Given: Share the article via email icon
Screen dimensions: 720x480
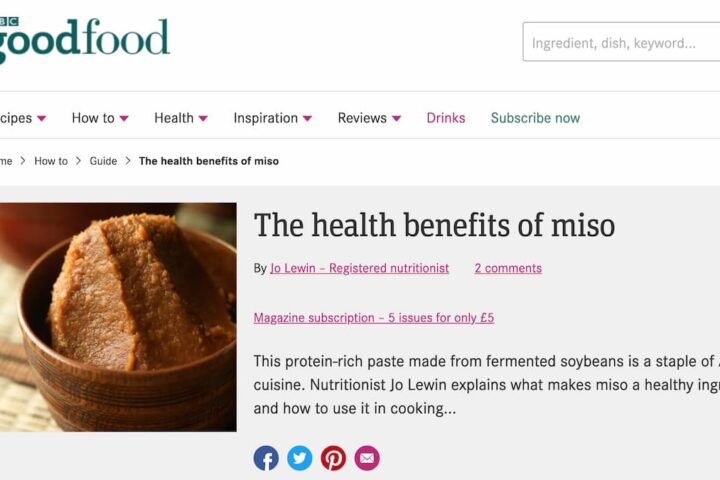Looking at the screenshot, I should click(x=367, y=458).
